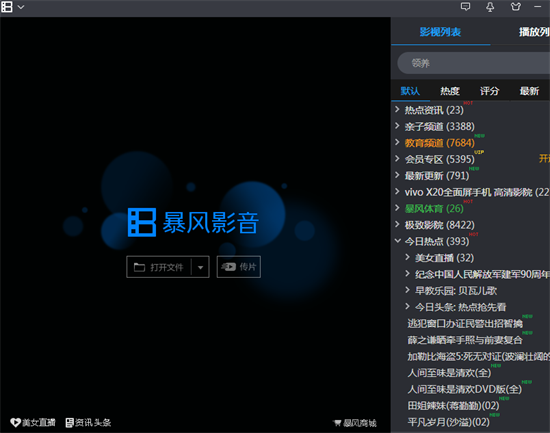The image size is (550, 433).
Task: Click the 打开文件 button
Action: (159, 267)
